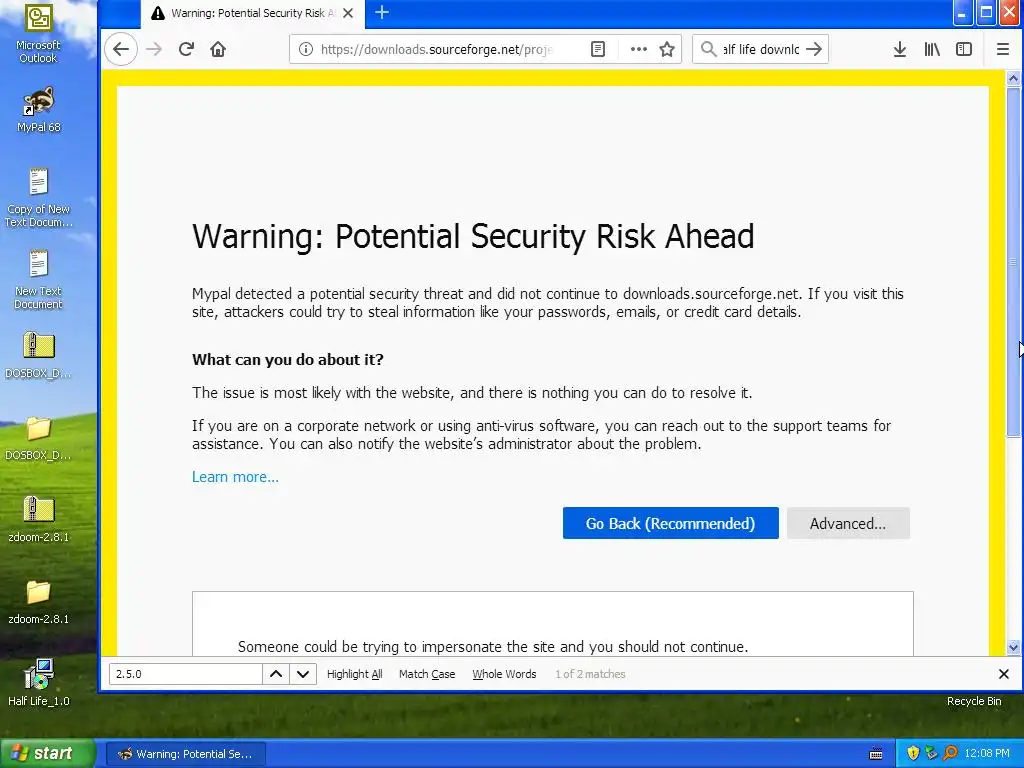Image resolution: width=1024 pixels, height=768 pixels.
Task: Select Copy of New Text Document file
Action: [x=39, y=197]
